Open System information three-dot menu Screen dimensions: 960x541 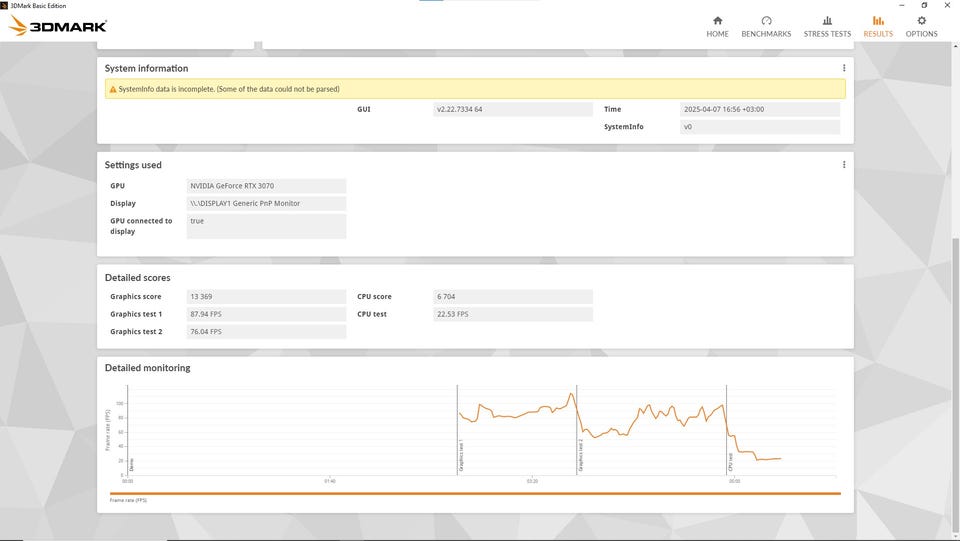[x=844, y=68]
